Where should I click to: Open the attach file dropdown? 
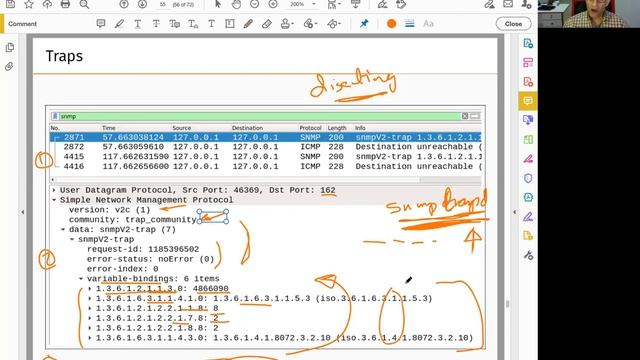tap(311, 24)
